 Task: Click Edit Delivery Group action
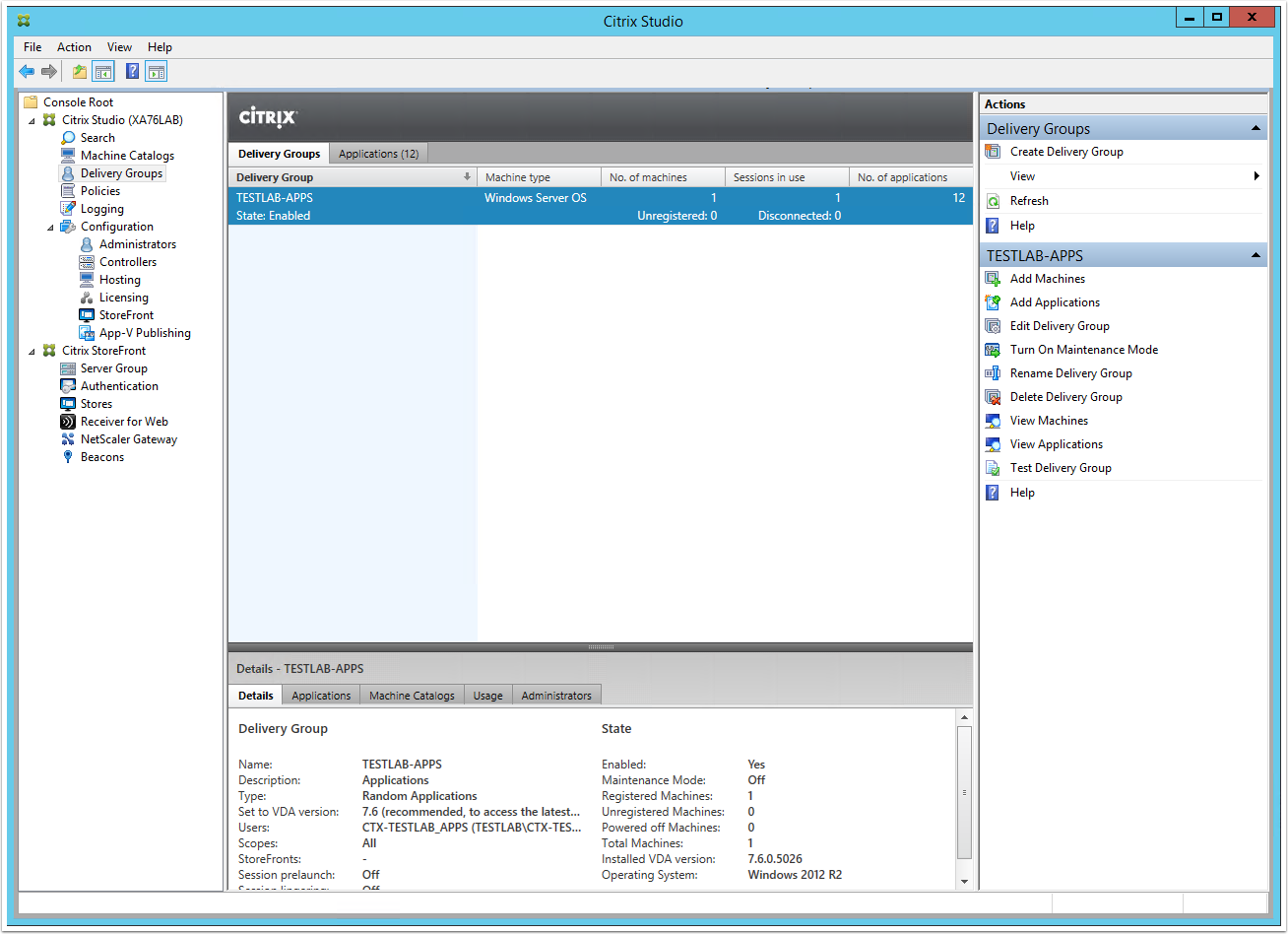pyautogui.click(x=1060, y=326)
